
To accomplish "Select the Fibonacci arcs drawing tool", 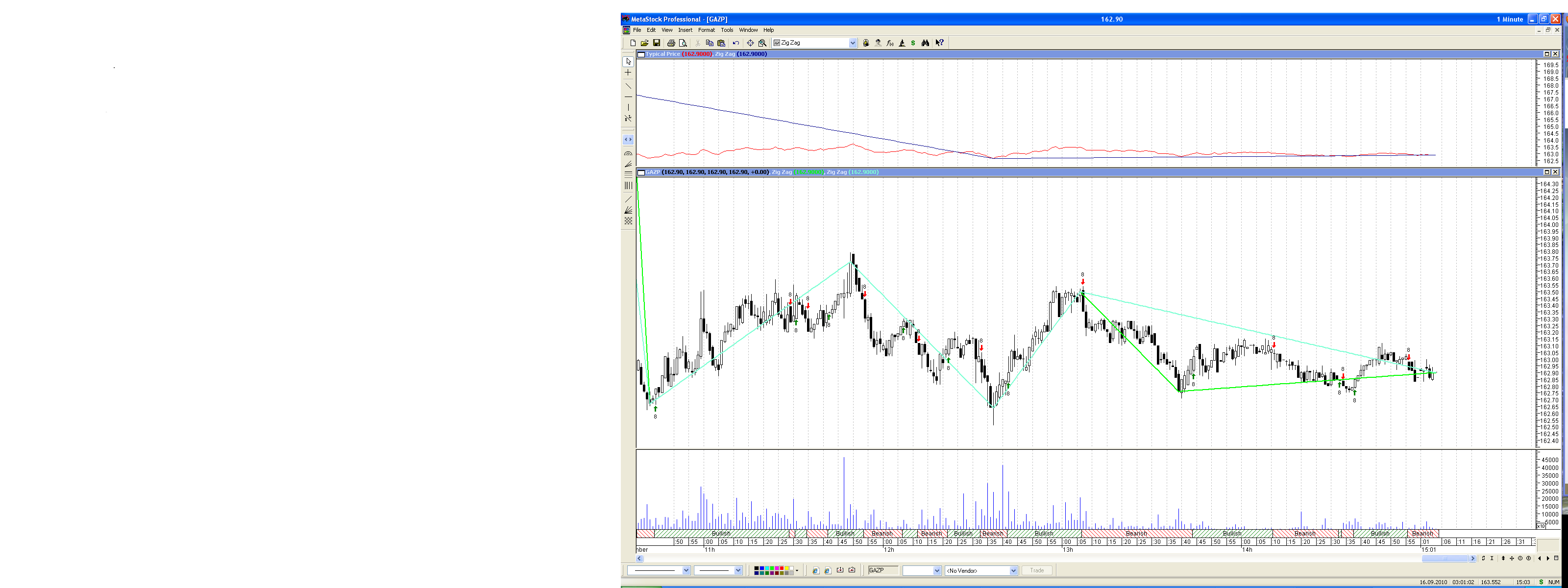I will pos(628,153).
